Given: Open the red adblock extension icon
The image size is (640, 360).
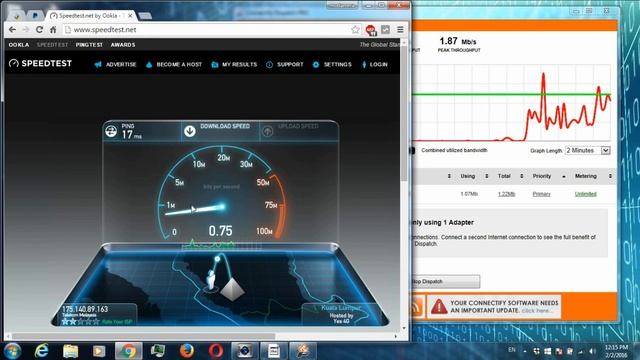Looking at the screenshot, I should coord(371,30).
